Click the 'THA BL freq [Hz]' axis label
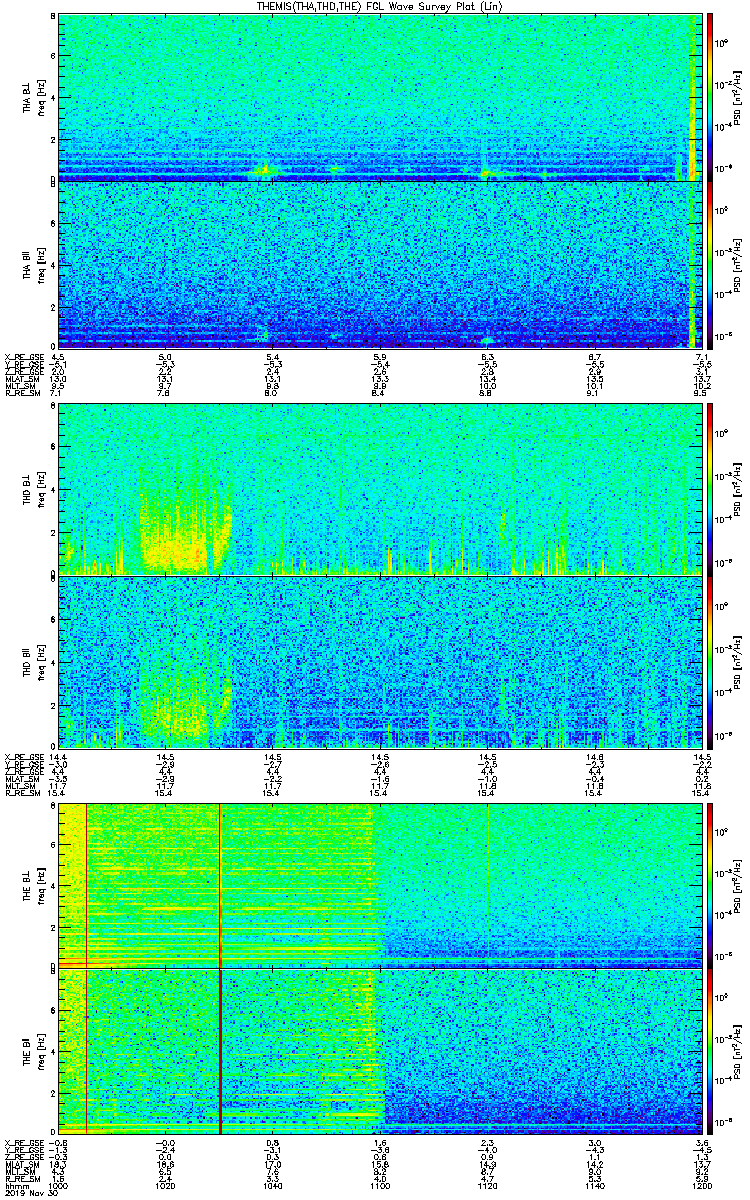The image size is (750, 1200). 33,97
